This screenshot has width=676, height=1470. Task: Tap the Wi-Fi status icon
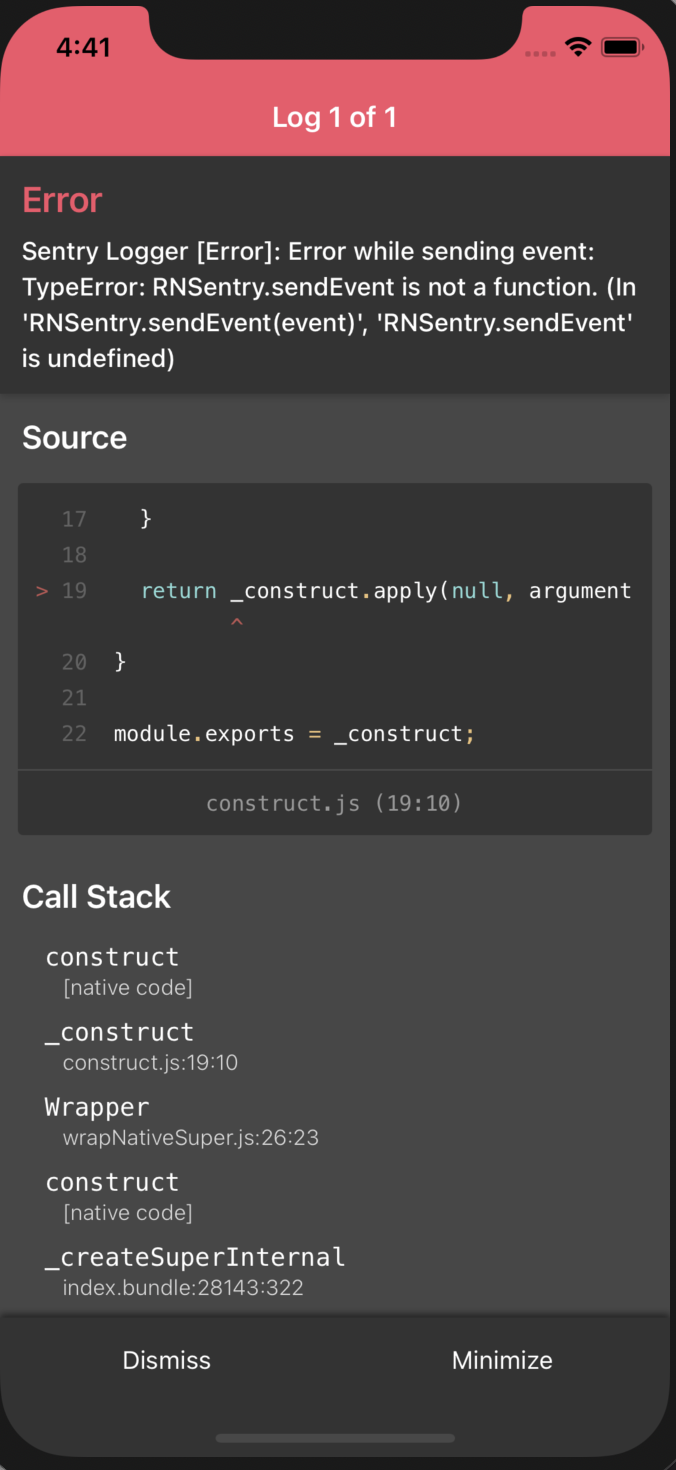click(x=578, y=46)
